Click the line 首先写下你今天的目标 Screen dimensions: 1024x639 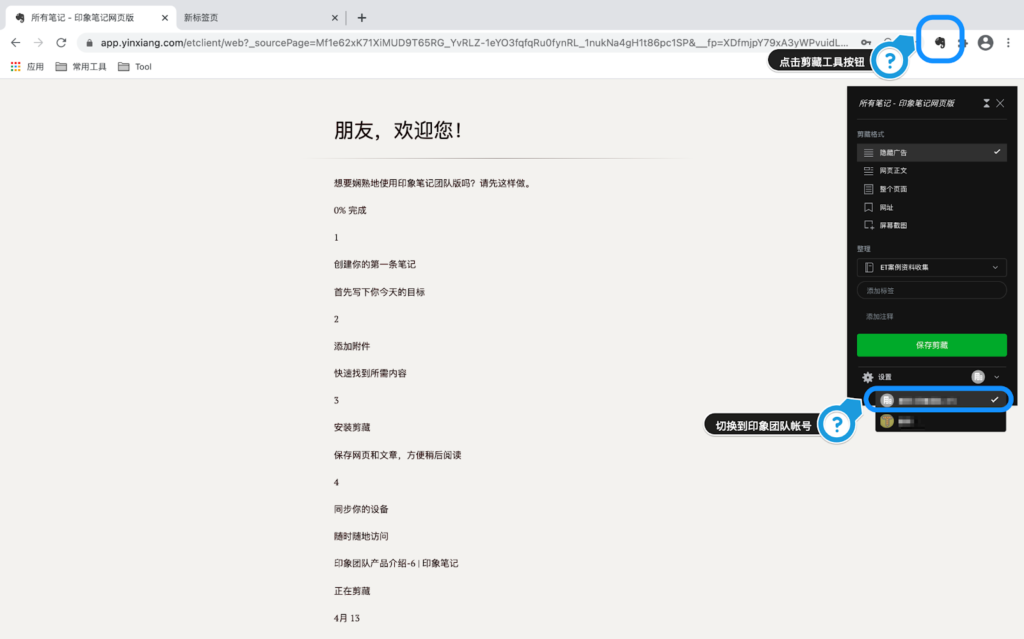pos(379,292)
